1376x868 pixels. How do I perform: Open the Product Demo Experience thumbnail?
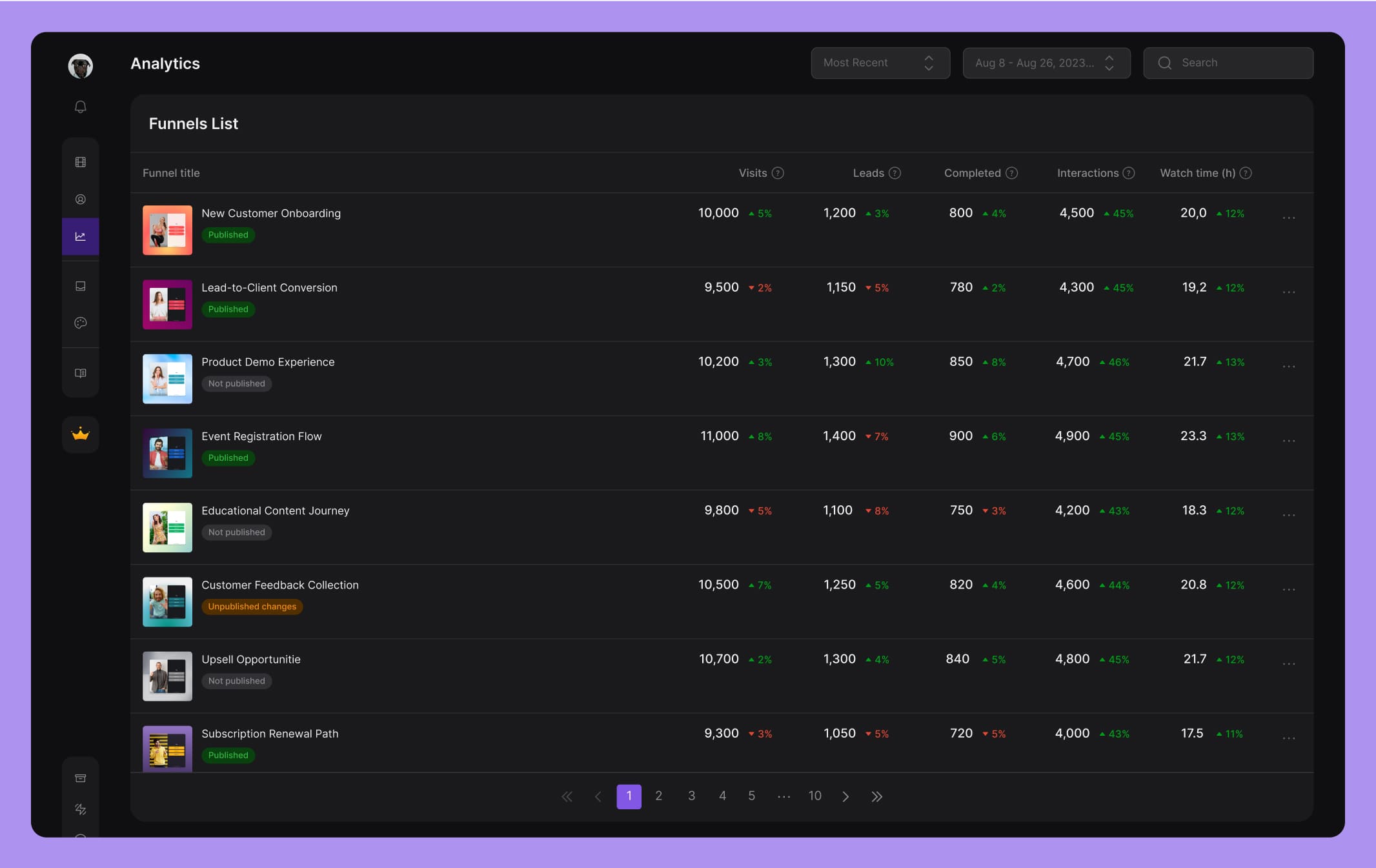[x=167, y=379]
